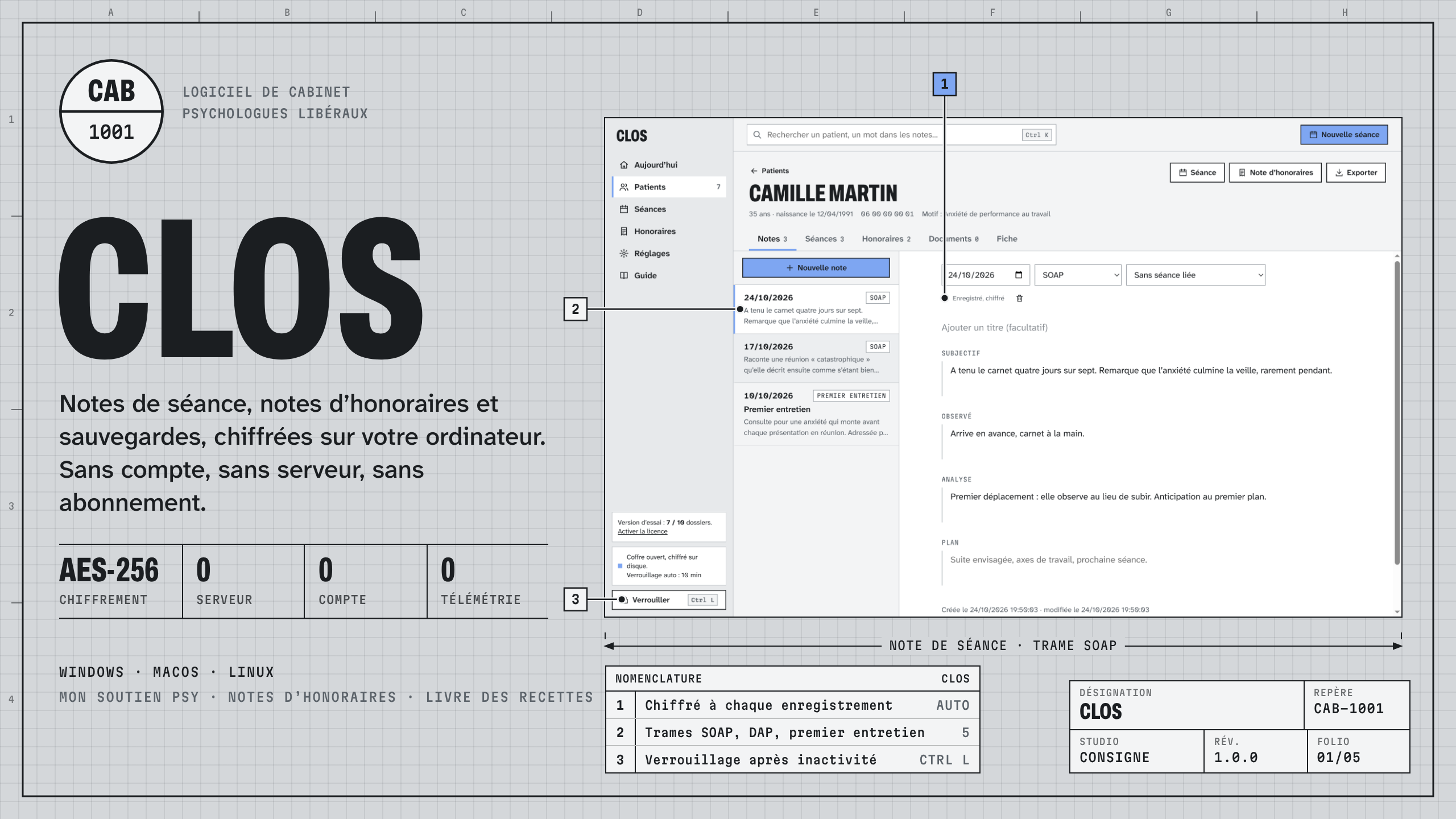Click the Séance button in patient header
Image resolution: width=1456 pixels, height=819 pixels.
tap(1197, 172)
